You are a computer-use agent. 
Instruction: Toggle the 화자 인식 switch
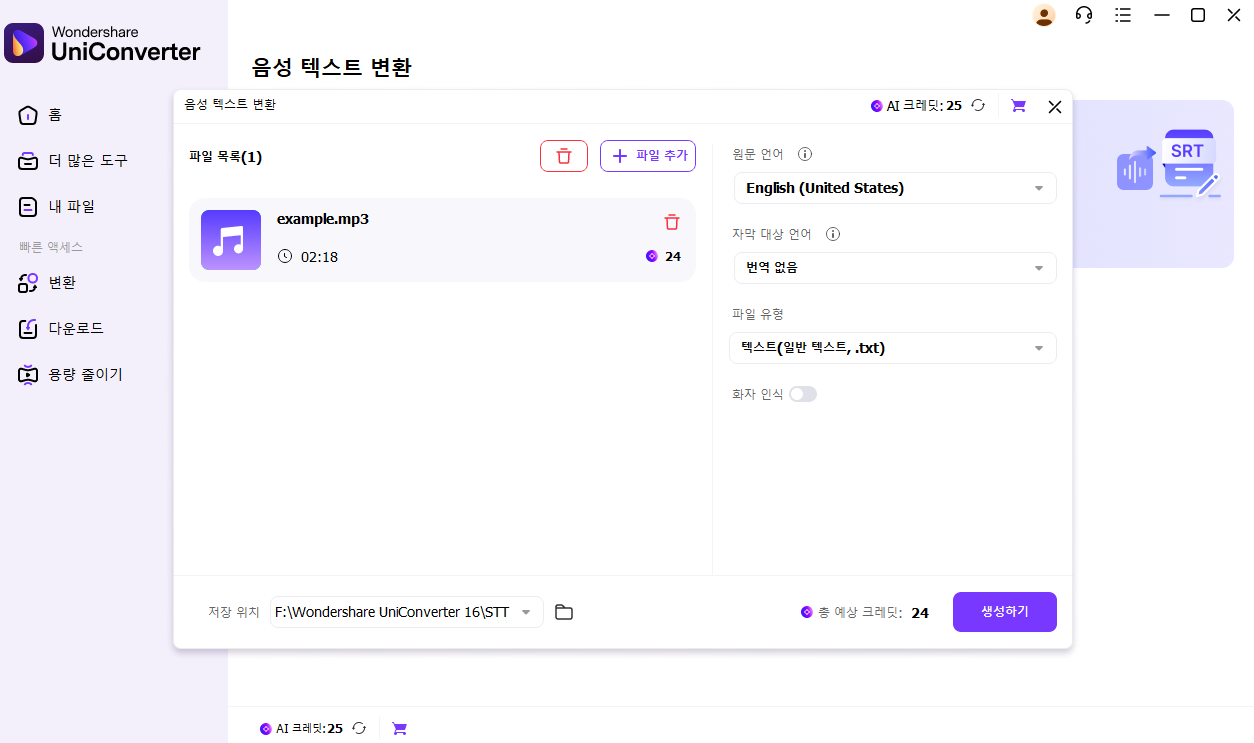[803, 394]
